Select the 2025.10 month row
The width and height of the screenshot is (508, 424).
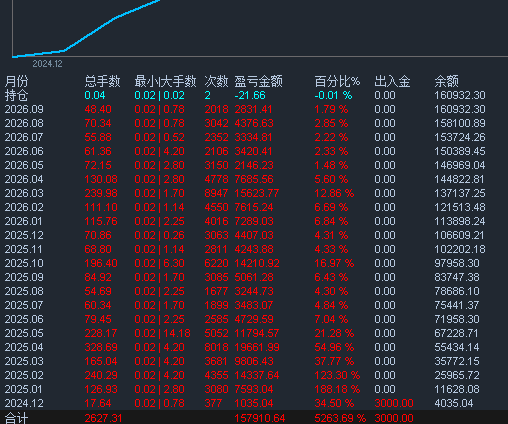24,264
